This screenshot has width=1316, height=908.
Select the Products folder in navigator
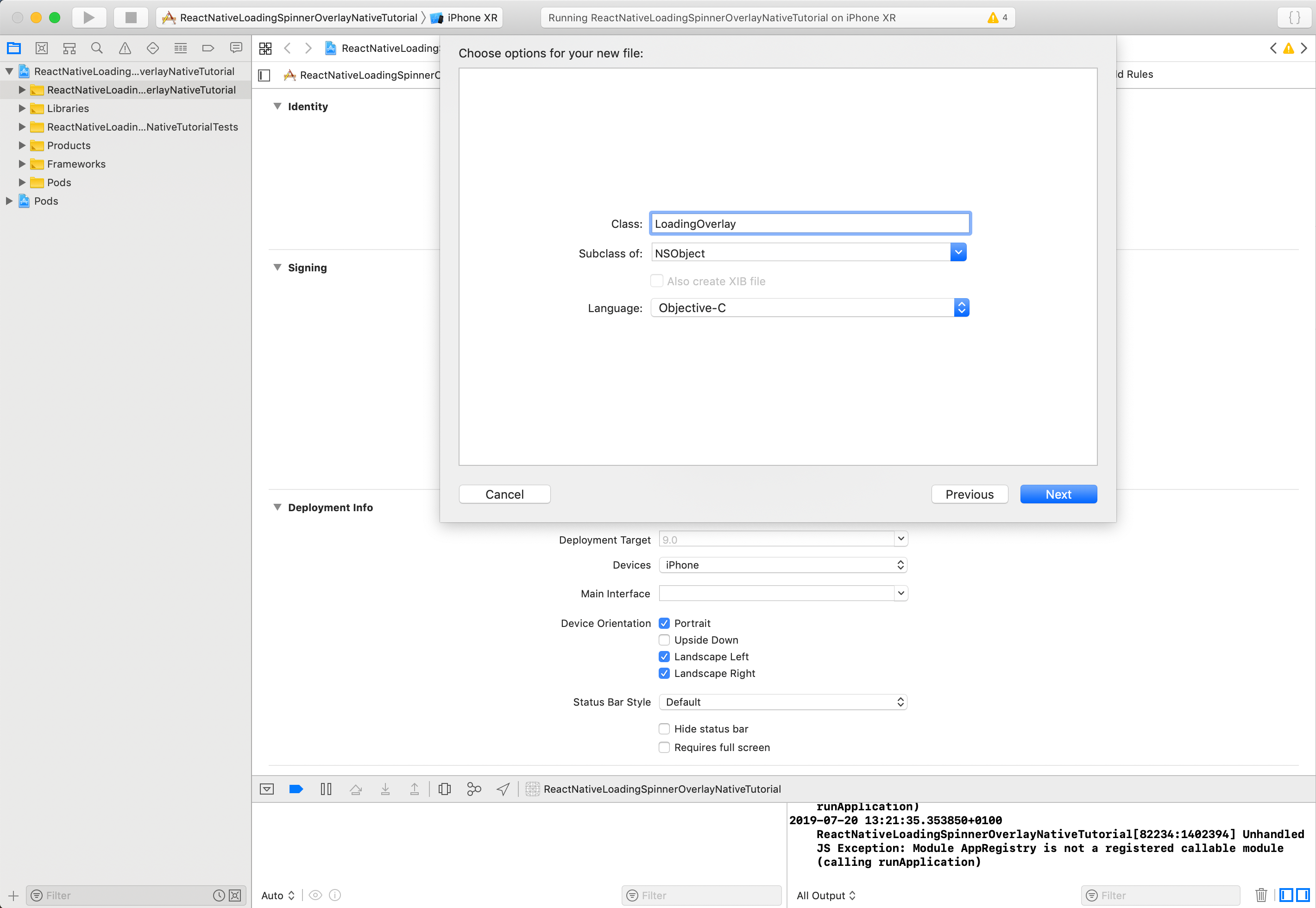click(68, 146)
